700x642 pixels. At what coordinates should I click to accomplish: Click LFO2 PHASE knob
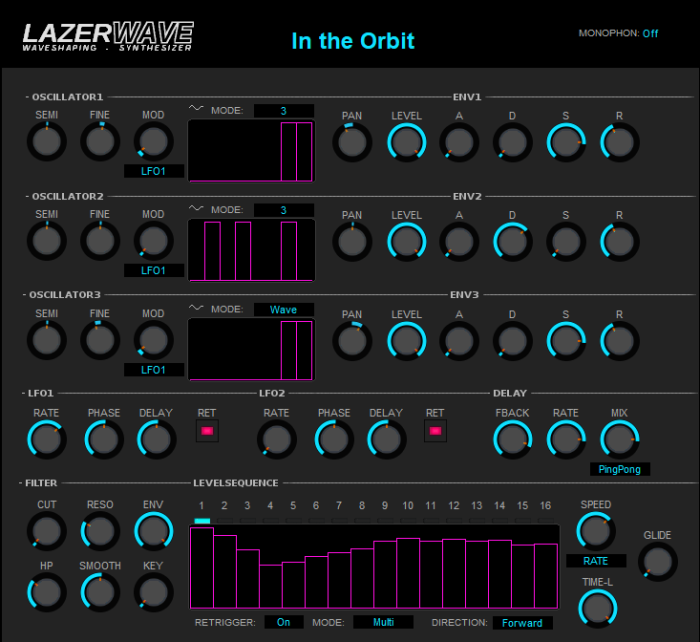[x=334, y=439]
